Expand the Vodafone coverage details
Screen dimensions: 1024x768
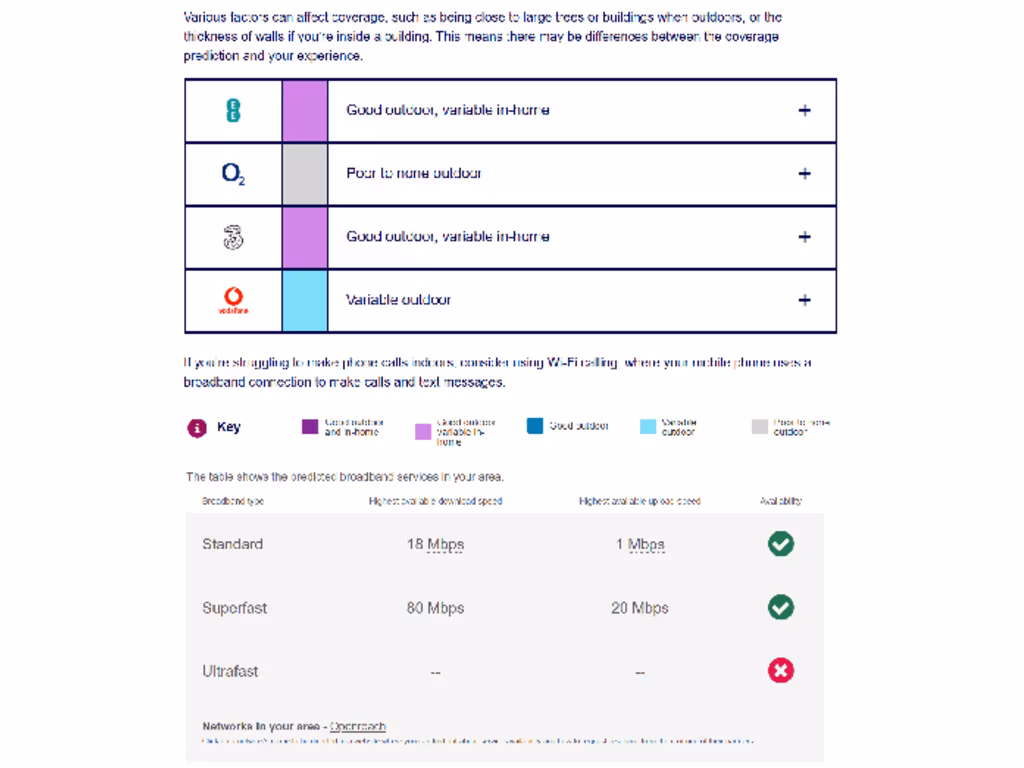(804, 300)
